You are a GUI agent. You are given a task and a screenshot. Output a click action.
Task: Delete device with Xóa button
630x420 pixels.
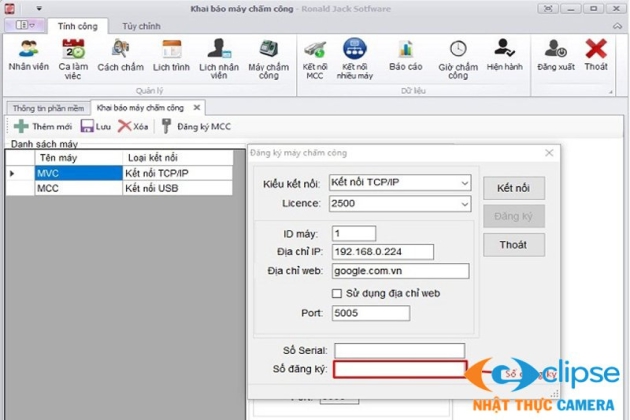pos(133,127)
